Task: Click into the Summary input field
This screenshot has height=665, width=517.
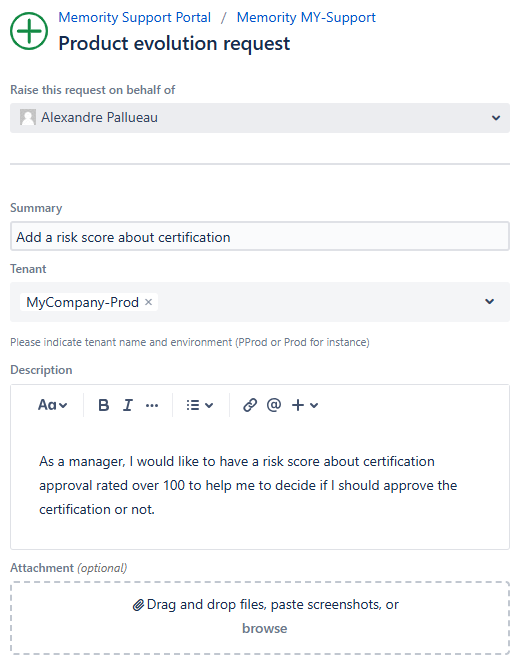Action: coord(260,237)
